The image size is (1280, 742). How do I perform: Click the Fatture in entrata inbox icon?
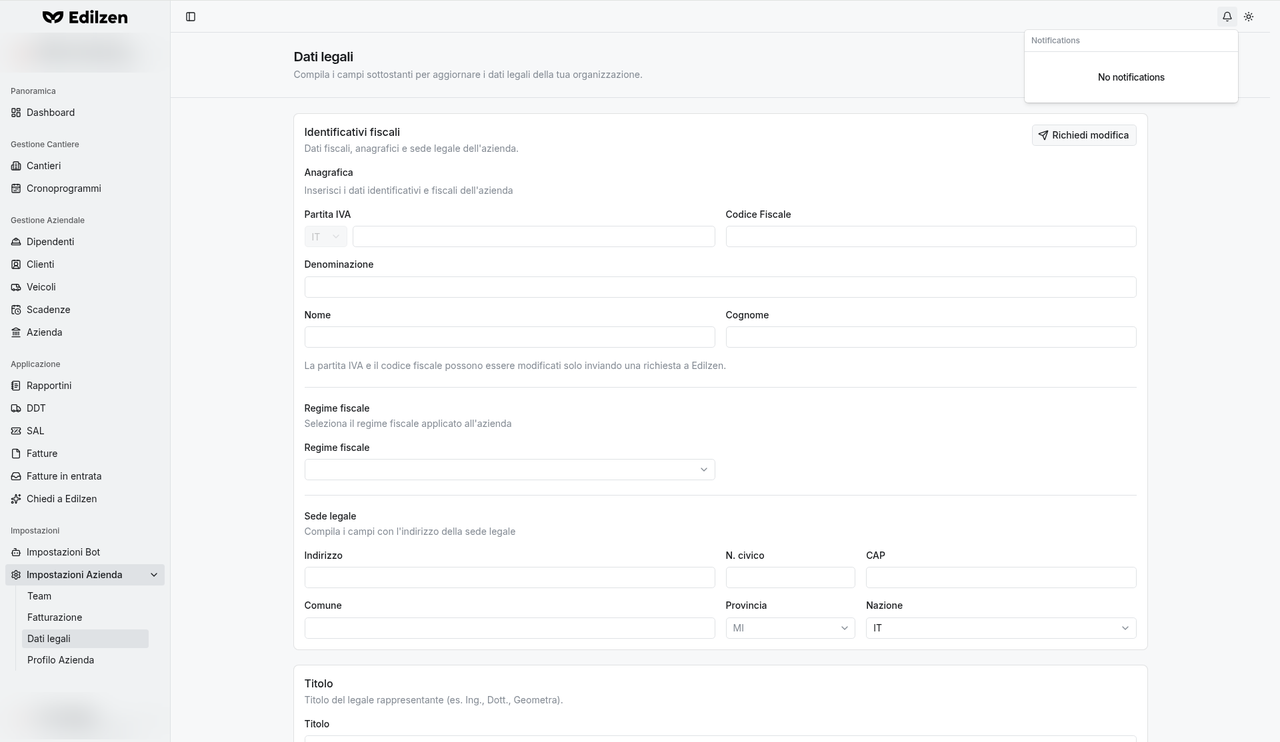16,477
